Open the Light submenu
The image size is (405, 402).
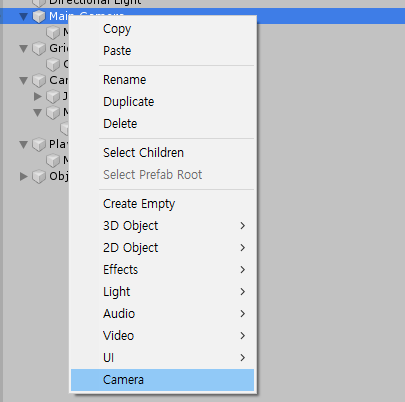coord(162,292)
